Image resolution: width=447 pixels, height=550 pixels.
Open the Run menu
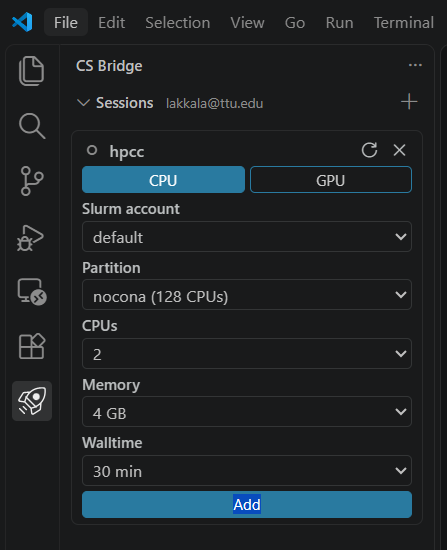pyautogui.click(x=339, y=22)
